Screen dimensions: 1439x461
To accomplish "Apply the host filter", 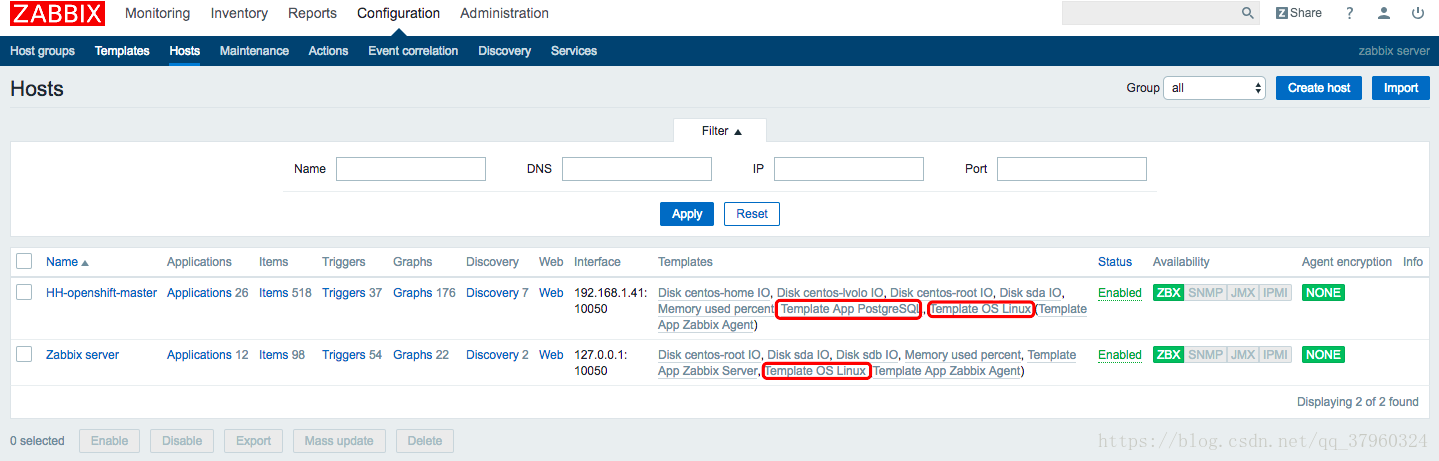I will (687, 214).
